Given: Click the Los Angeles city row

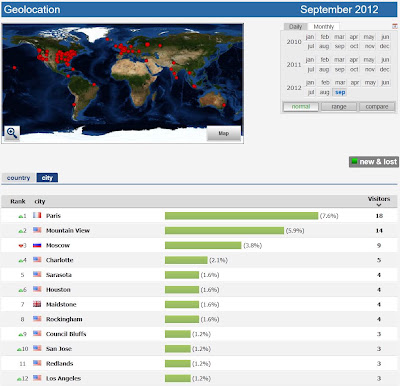Looking at the screenshot, I should 199,378.
